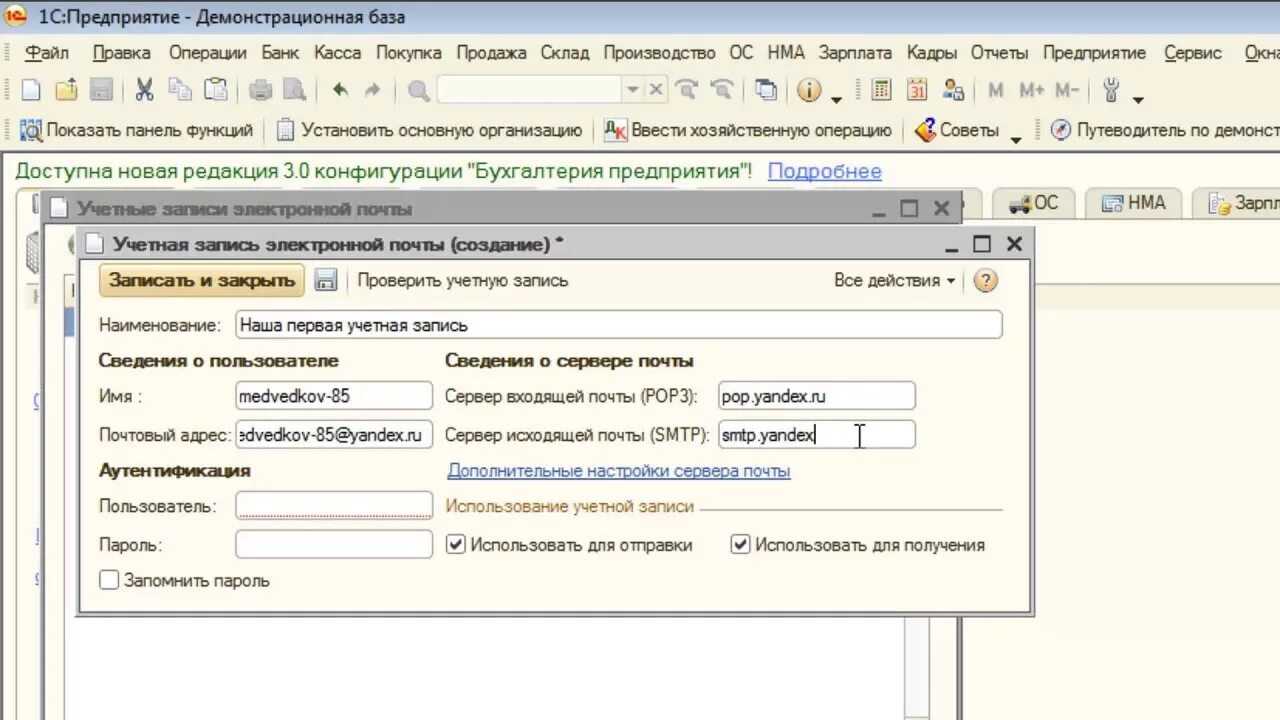Click the Open folder toolbar icon

(x=66, y=91)
